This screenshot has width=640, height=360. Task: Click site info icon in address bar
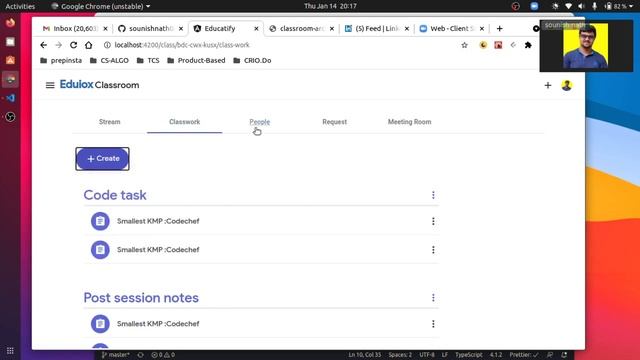click(x=107, y=45)
